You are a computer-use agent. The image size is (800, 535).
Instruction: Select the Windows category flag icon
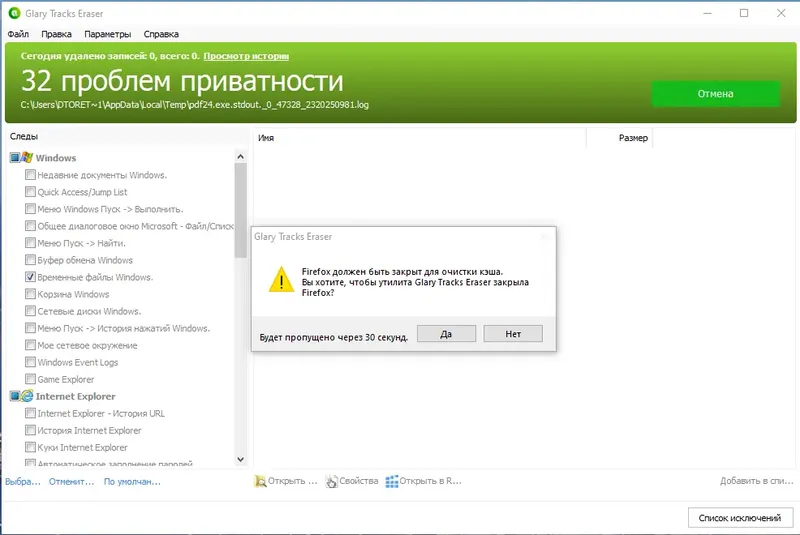[x=27, y=158]
